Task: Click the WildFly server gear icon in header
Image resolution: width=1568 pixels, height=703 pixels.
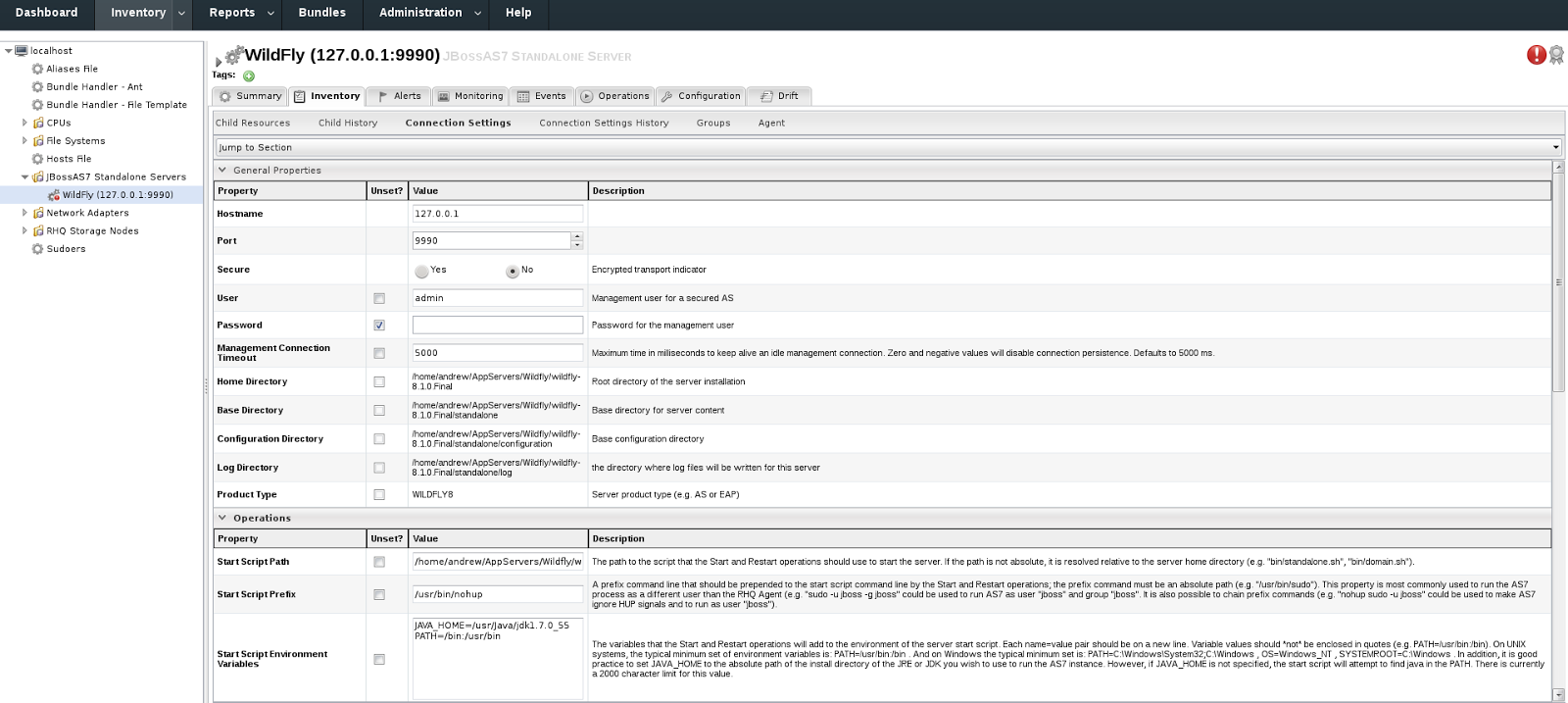Action: (233, 55)
